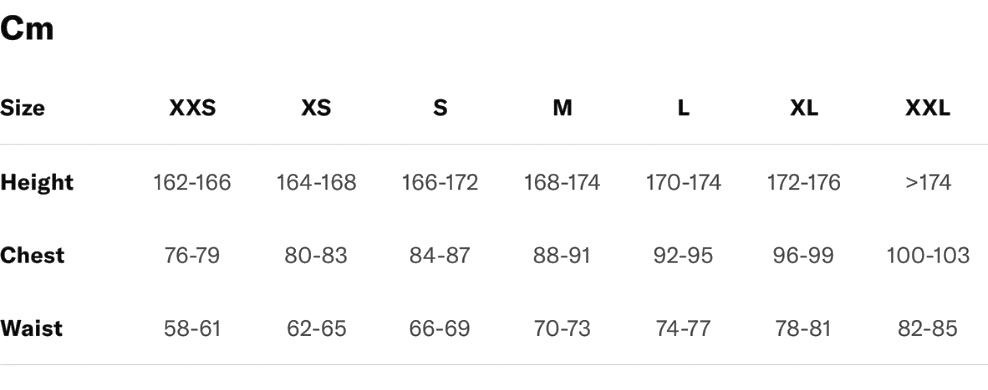Click chest value 88-91 for M
This screenshot has width=988, height=390.
pos(562,256)
